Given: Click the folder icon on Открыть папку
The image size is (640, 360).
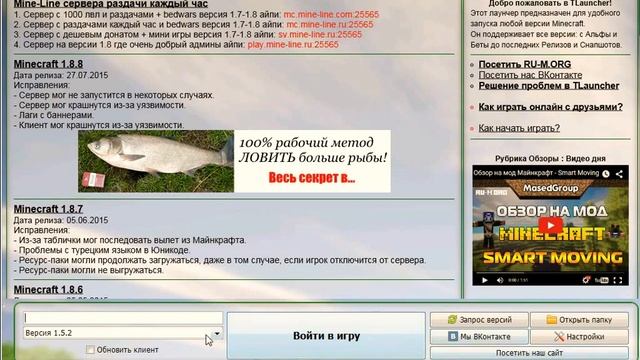Looking at the screenshot, I should [551, 320].
